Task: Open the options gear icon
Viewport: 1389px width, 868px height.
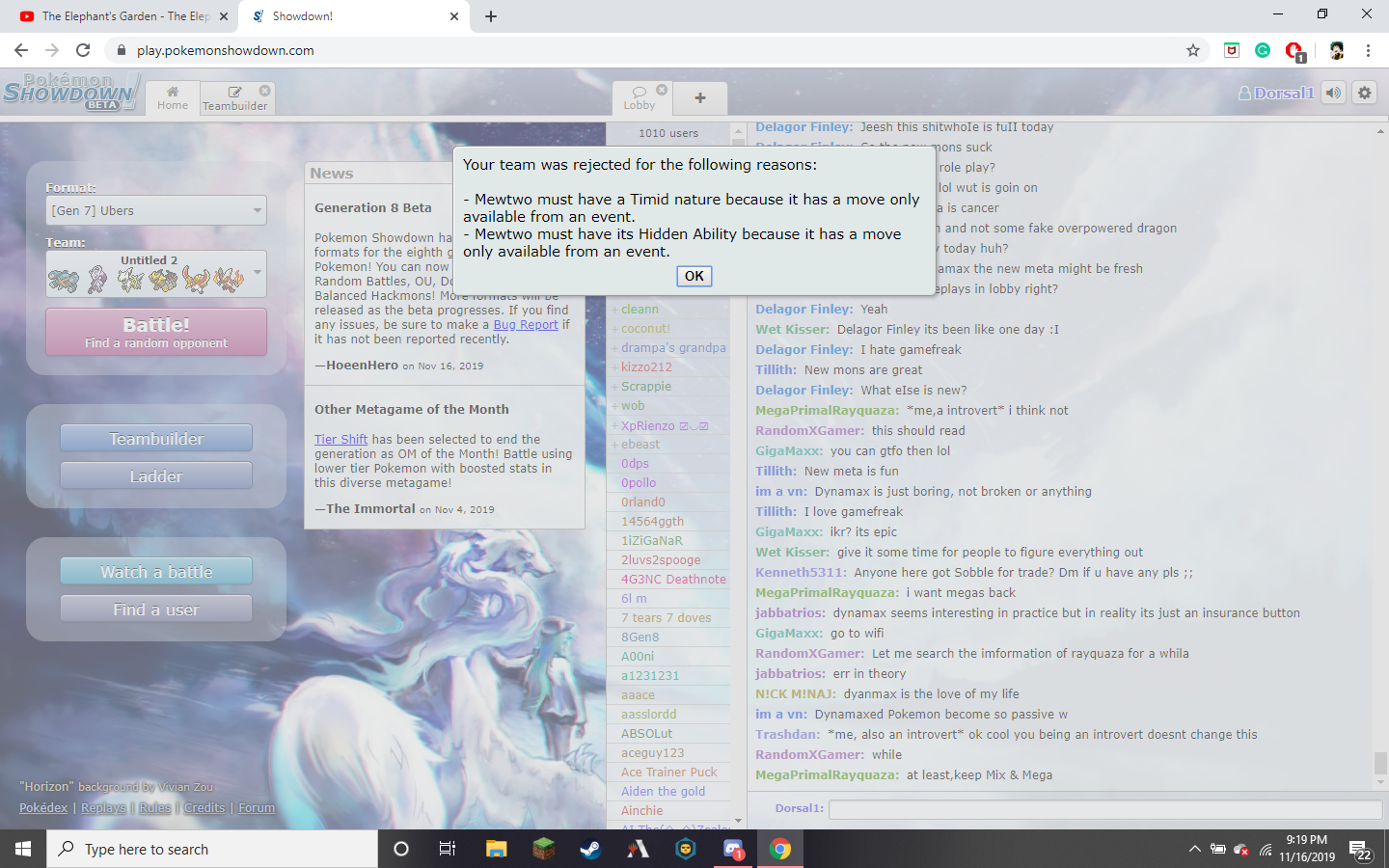Action: [x=1364, y=93]
